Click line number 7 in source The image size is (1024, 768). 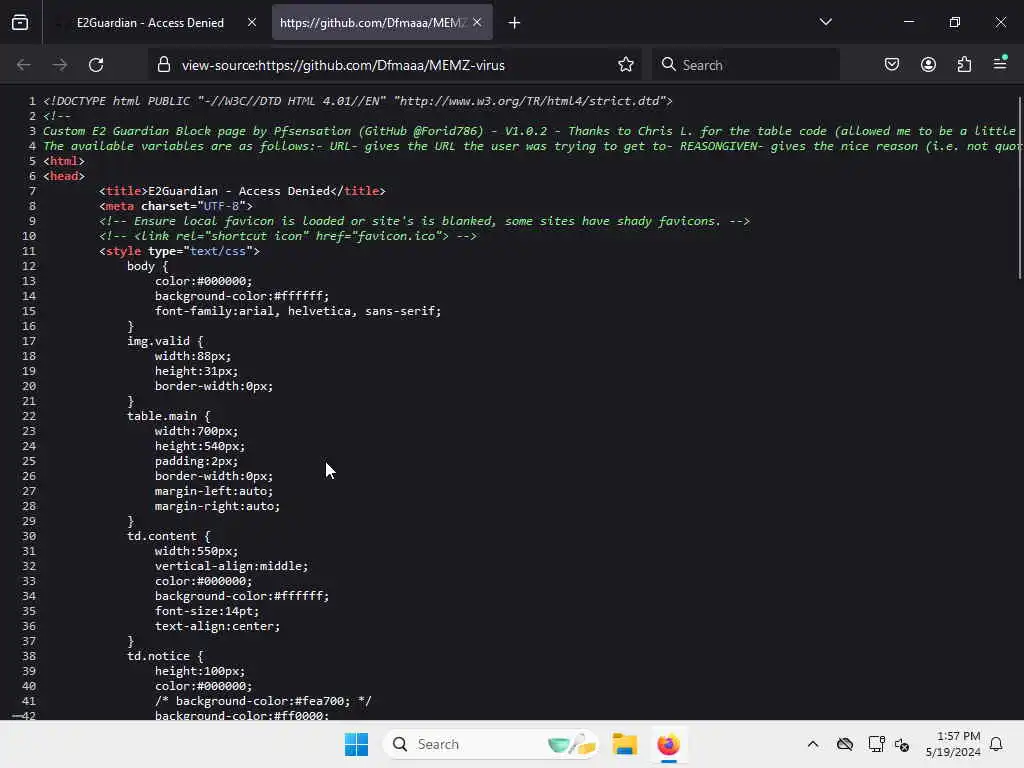(32, 191)
